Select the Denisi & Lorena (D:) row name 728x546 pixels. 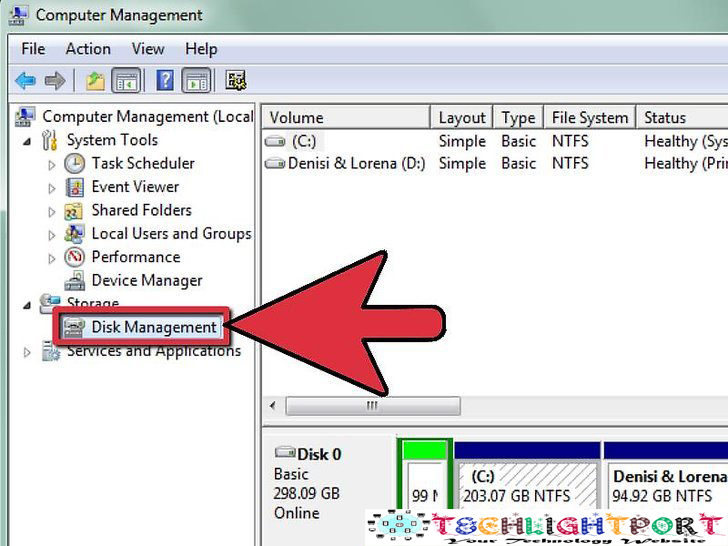pyautogui.click(x=357, y=163)
